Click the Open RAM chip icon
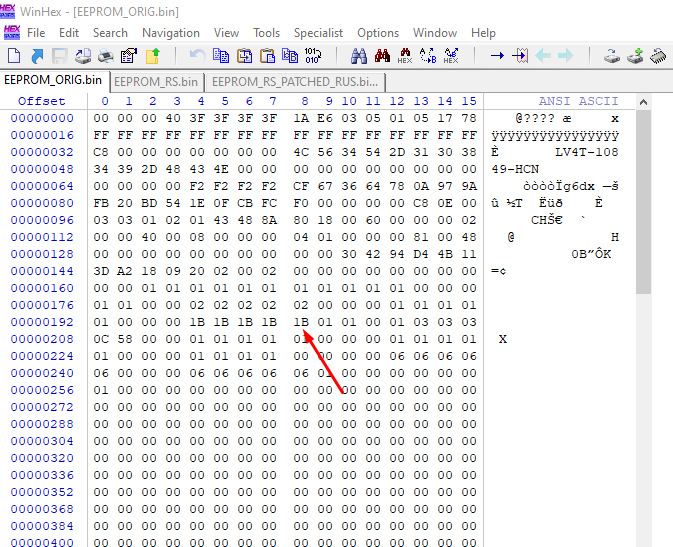 point(658,56)
